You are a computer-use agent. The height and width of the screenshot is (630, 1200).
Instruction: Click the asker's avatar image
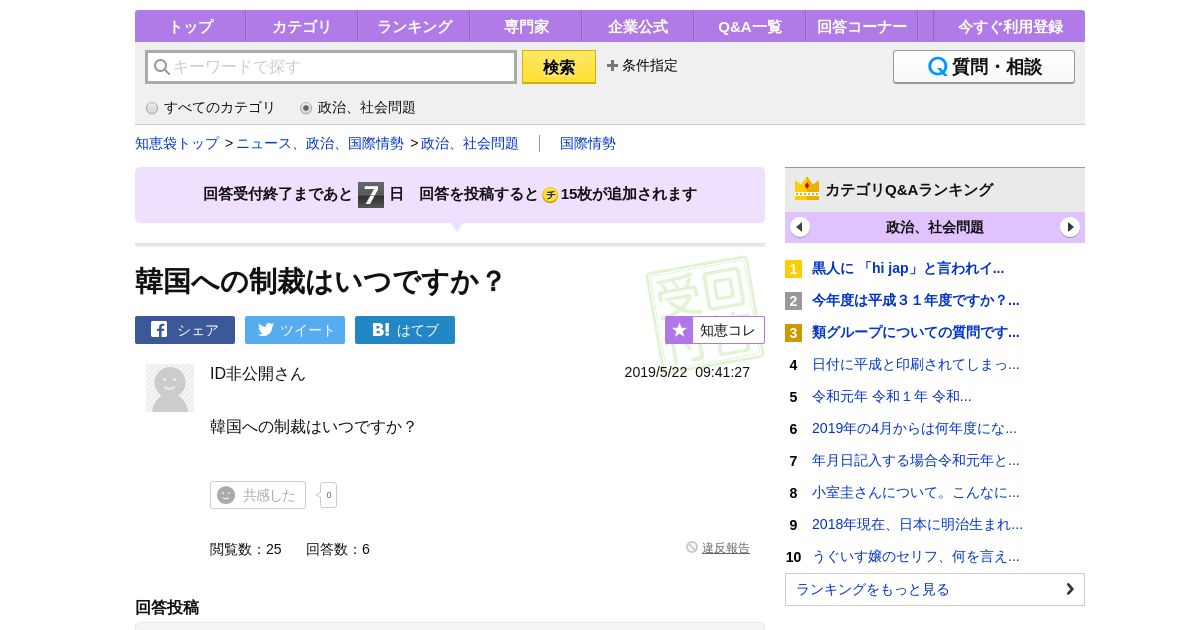(170, 388)
